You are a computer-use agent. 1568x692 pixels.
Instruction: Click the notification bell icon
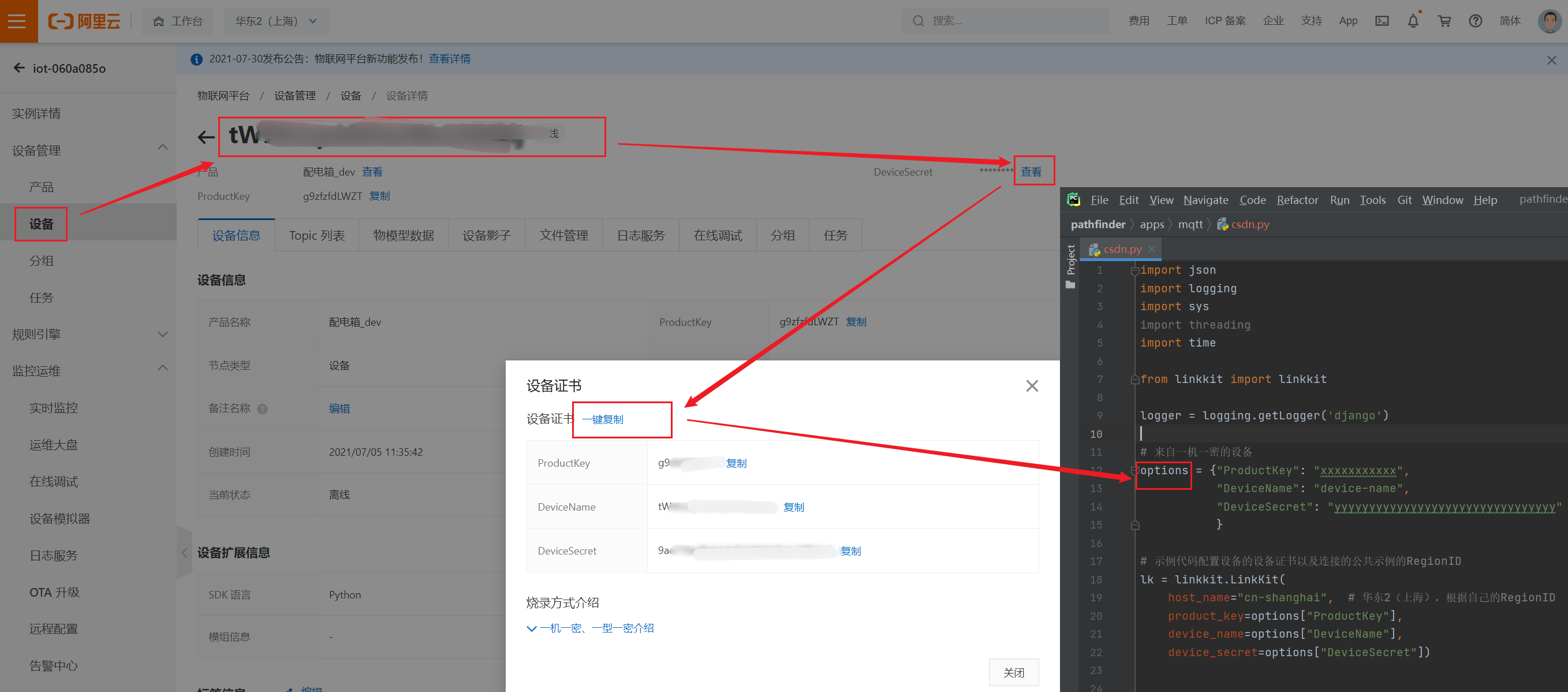tap(1413, 21)
